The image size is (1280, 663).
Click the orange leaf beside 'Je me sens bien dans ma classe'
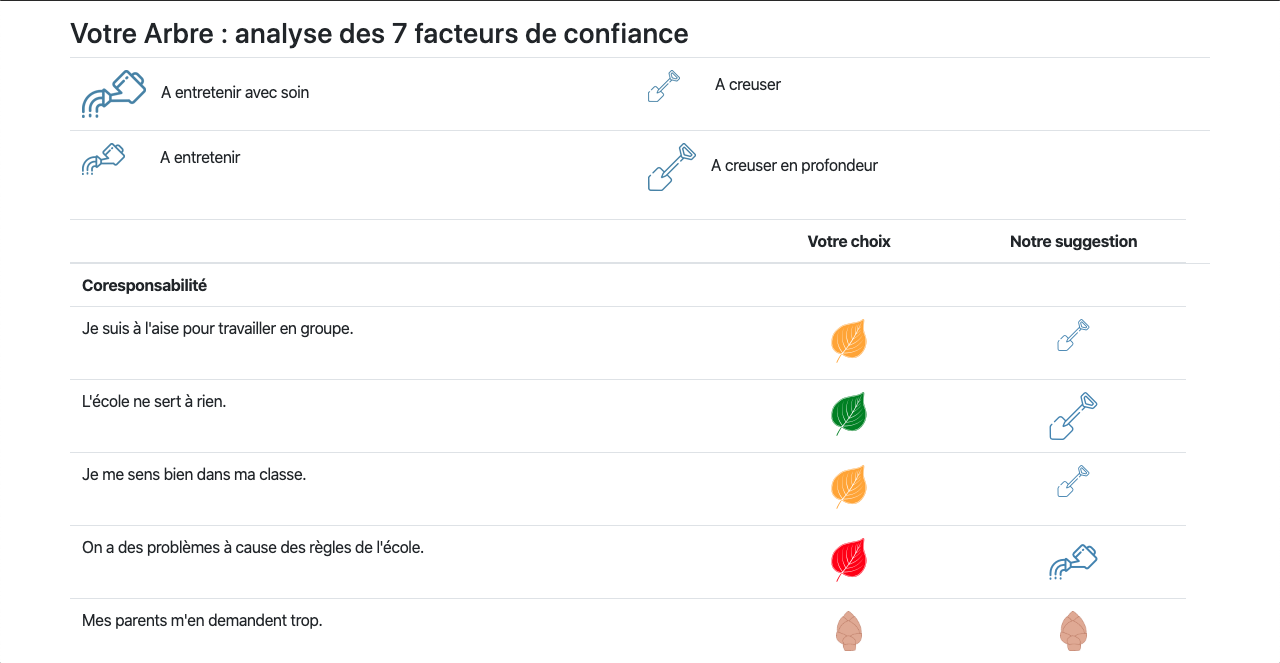(x=849, y=486)
